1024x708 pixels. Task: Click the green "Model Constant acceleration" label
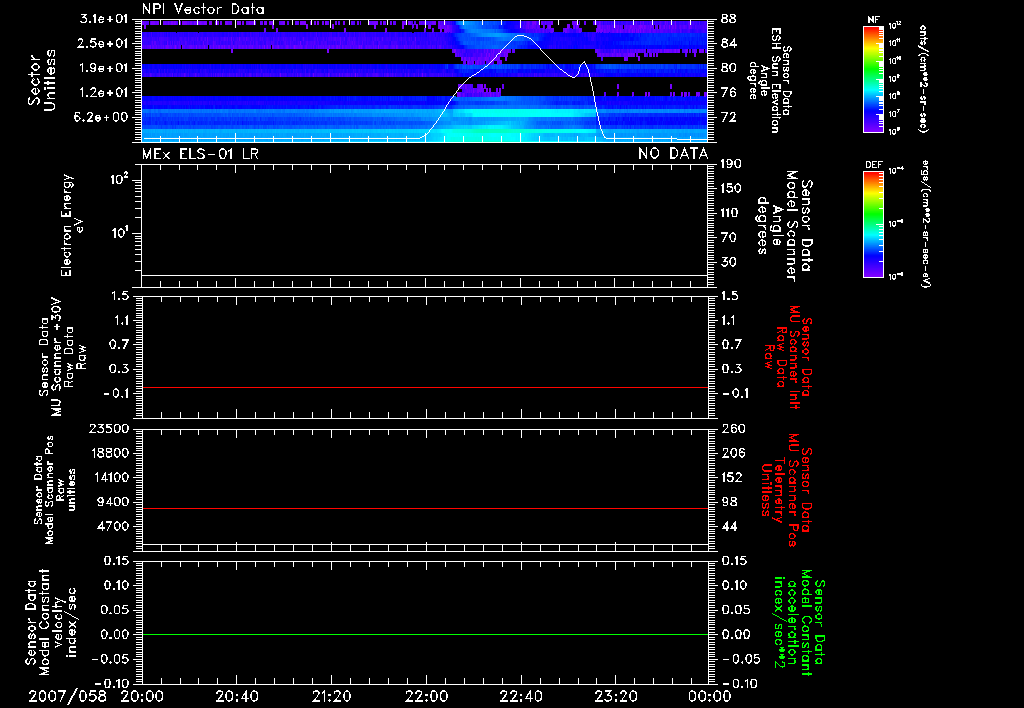[798, 623]
